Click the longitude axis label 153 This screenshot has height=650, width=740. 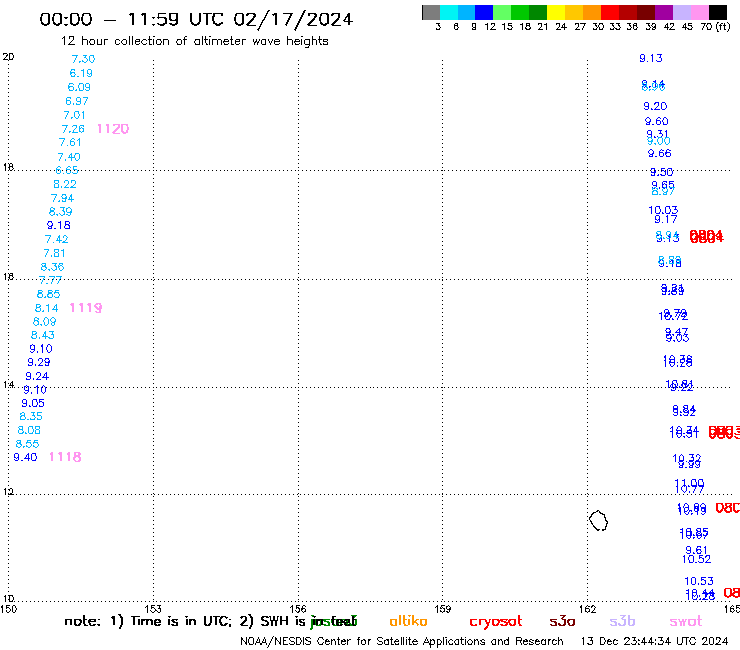(153, 609)
